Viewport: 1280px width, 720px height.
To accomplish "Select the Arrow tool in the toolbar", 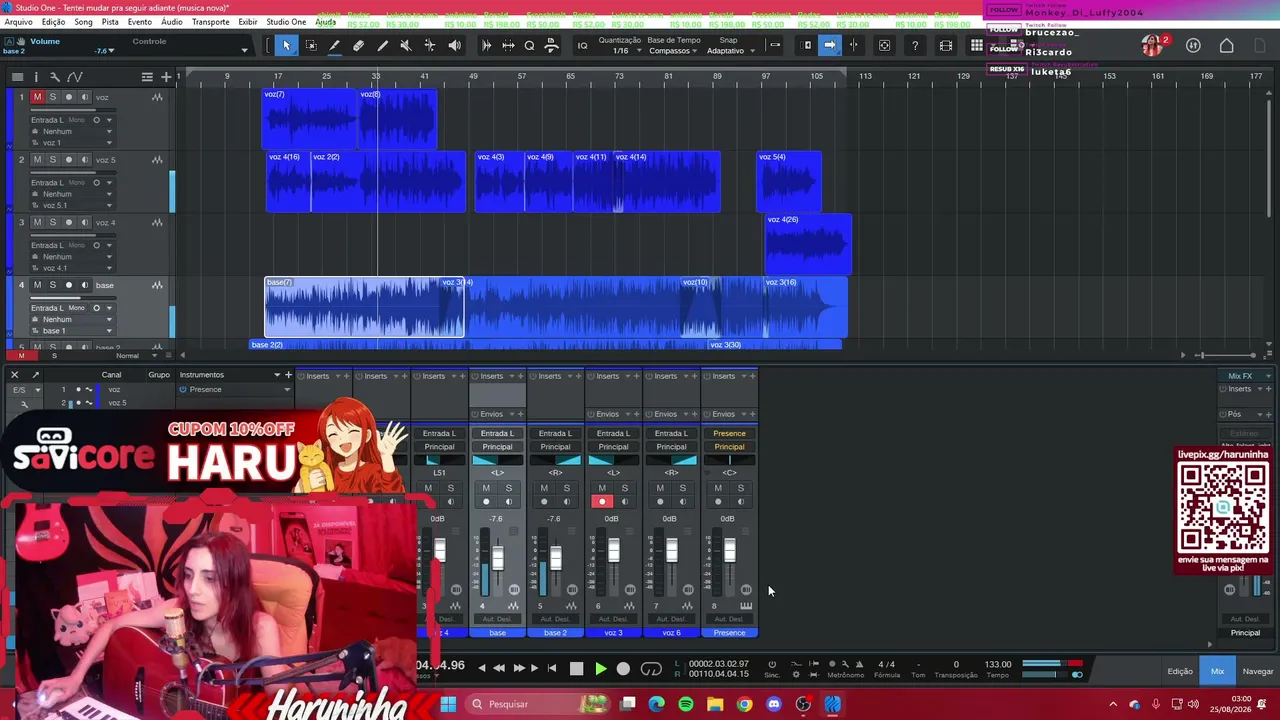I will (286, 45).
